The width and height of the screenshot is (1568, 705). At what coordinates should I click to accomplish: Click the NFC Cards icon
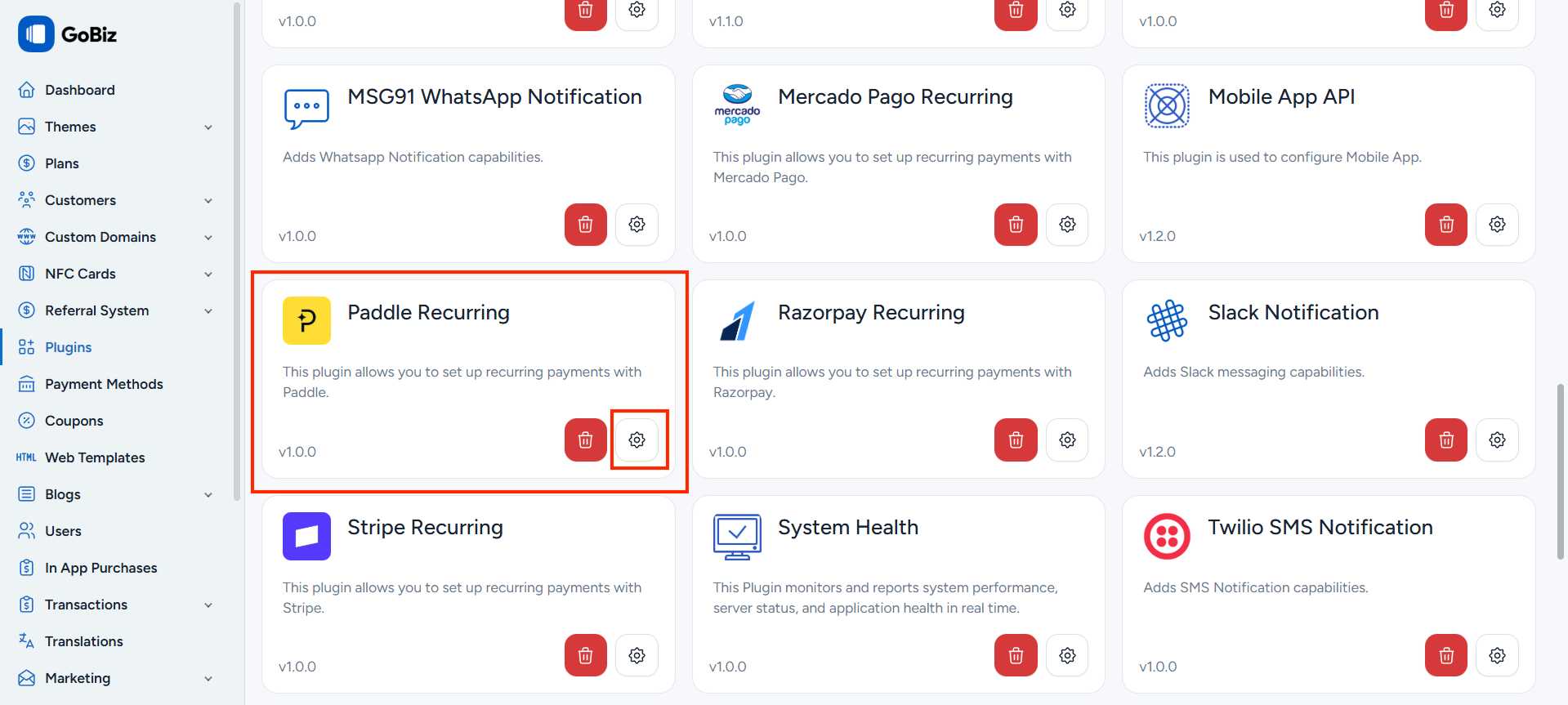tap(26, 274)
